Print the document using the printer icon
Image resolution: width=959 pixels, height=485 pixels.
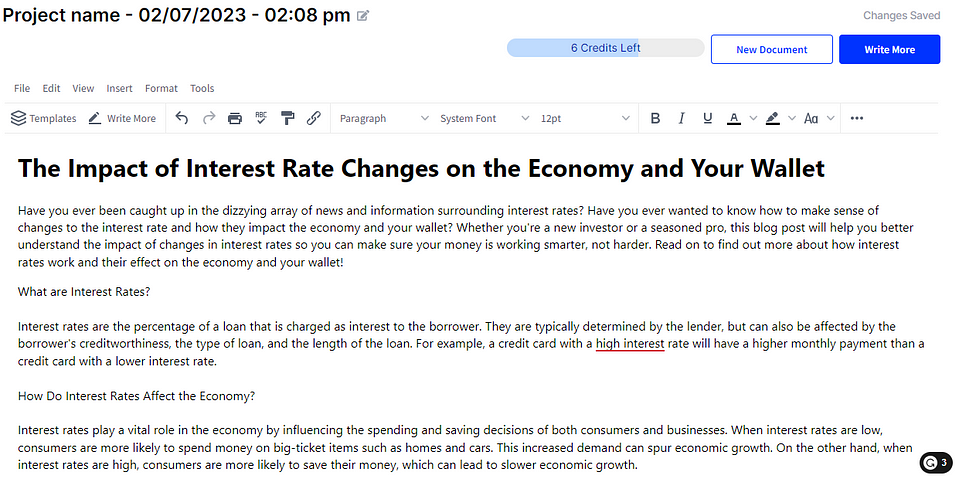[235, 118]
